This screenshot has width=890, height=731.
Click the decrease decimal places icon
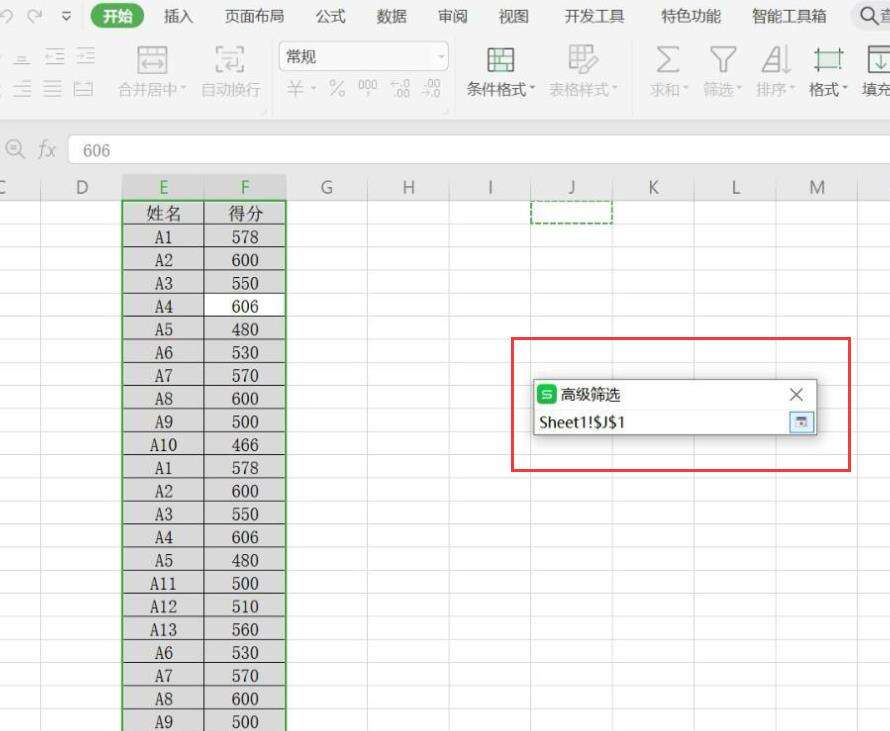(431, 88)
